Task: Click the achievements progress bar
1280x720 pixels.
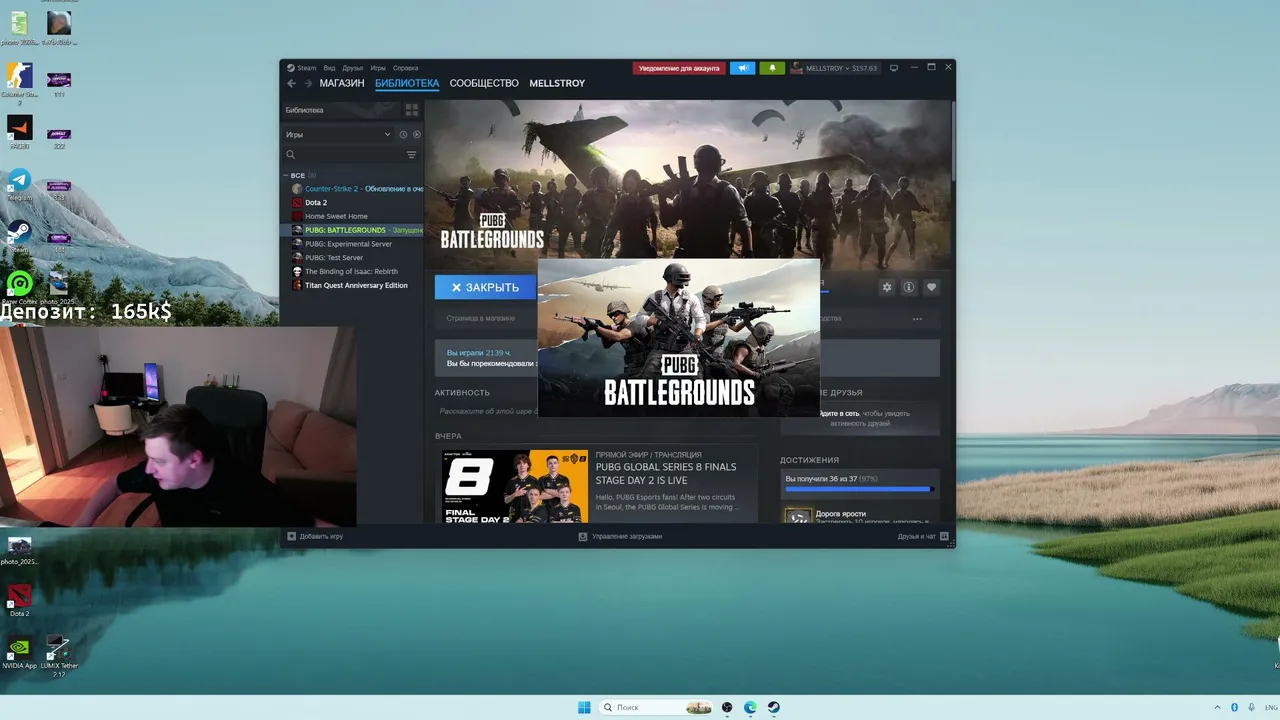Action: 859,489
